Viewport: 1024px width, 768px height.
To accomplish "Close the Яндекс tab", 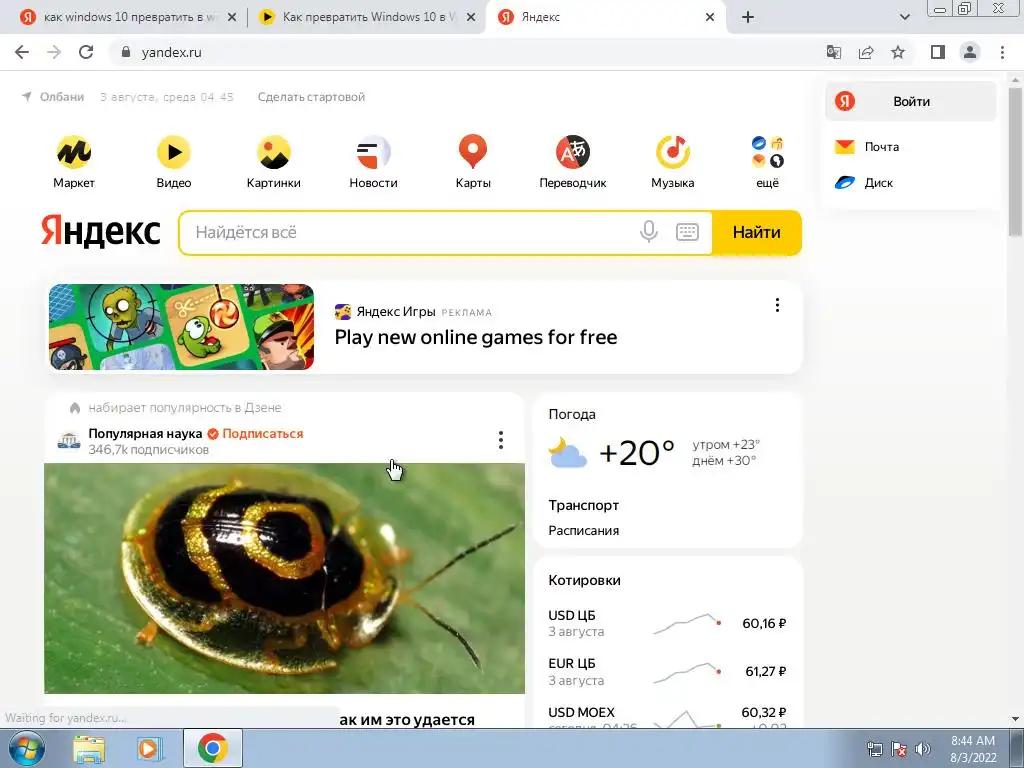I will (x=710, y=18).
